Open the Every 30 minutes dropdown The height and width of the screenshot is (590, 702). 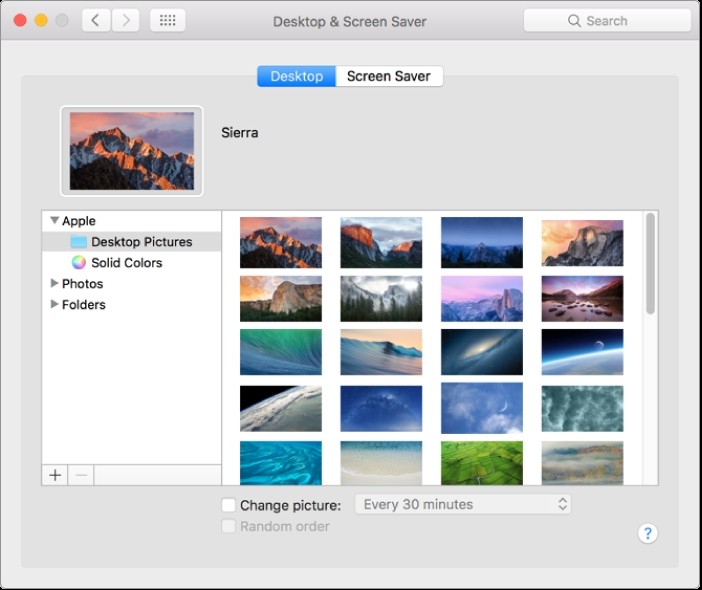click(x=463, y=504)
